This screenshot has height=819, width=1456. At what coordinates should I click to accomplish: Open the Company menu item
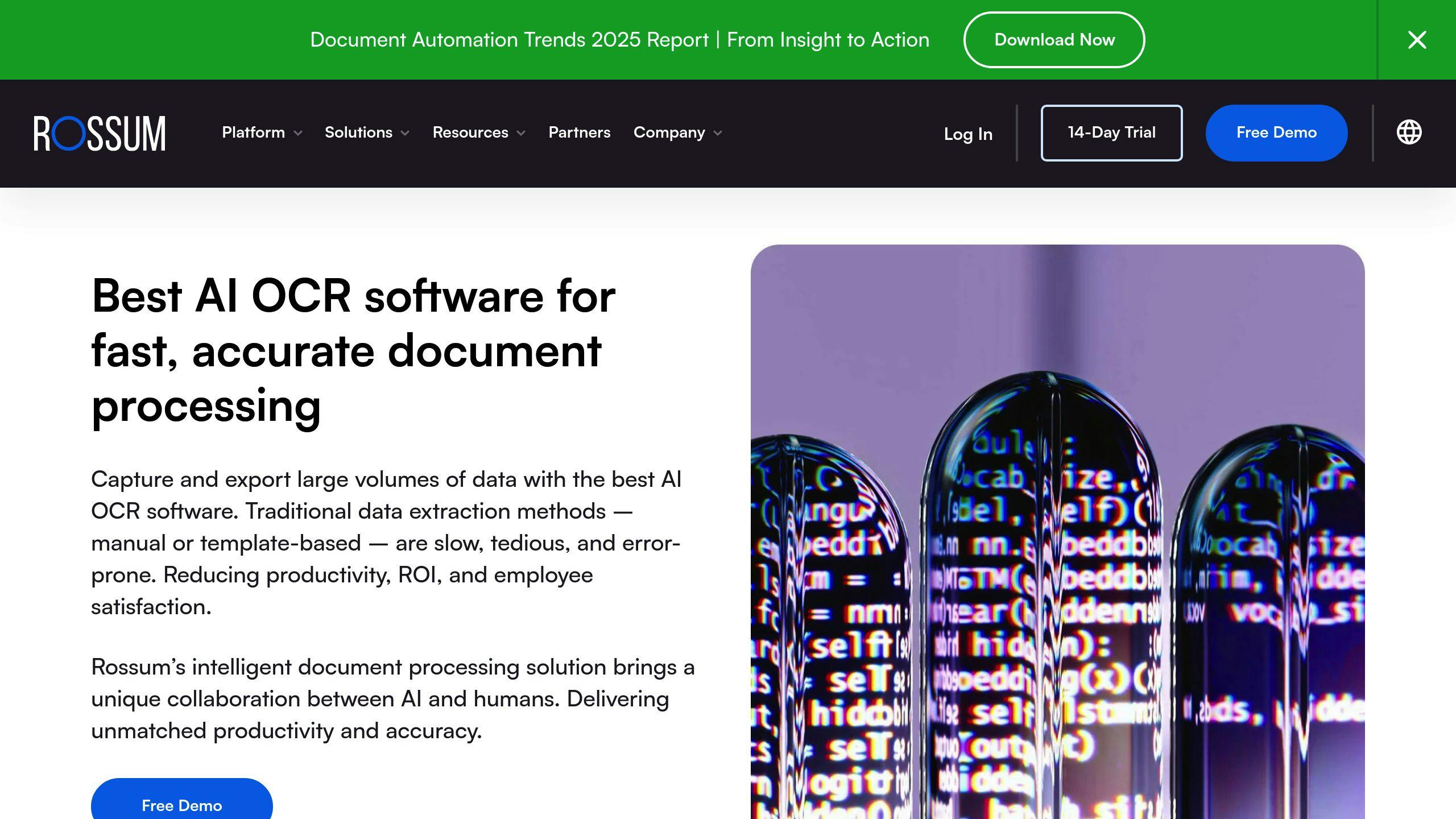[669, 133]
